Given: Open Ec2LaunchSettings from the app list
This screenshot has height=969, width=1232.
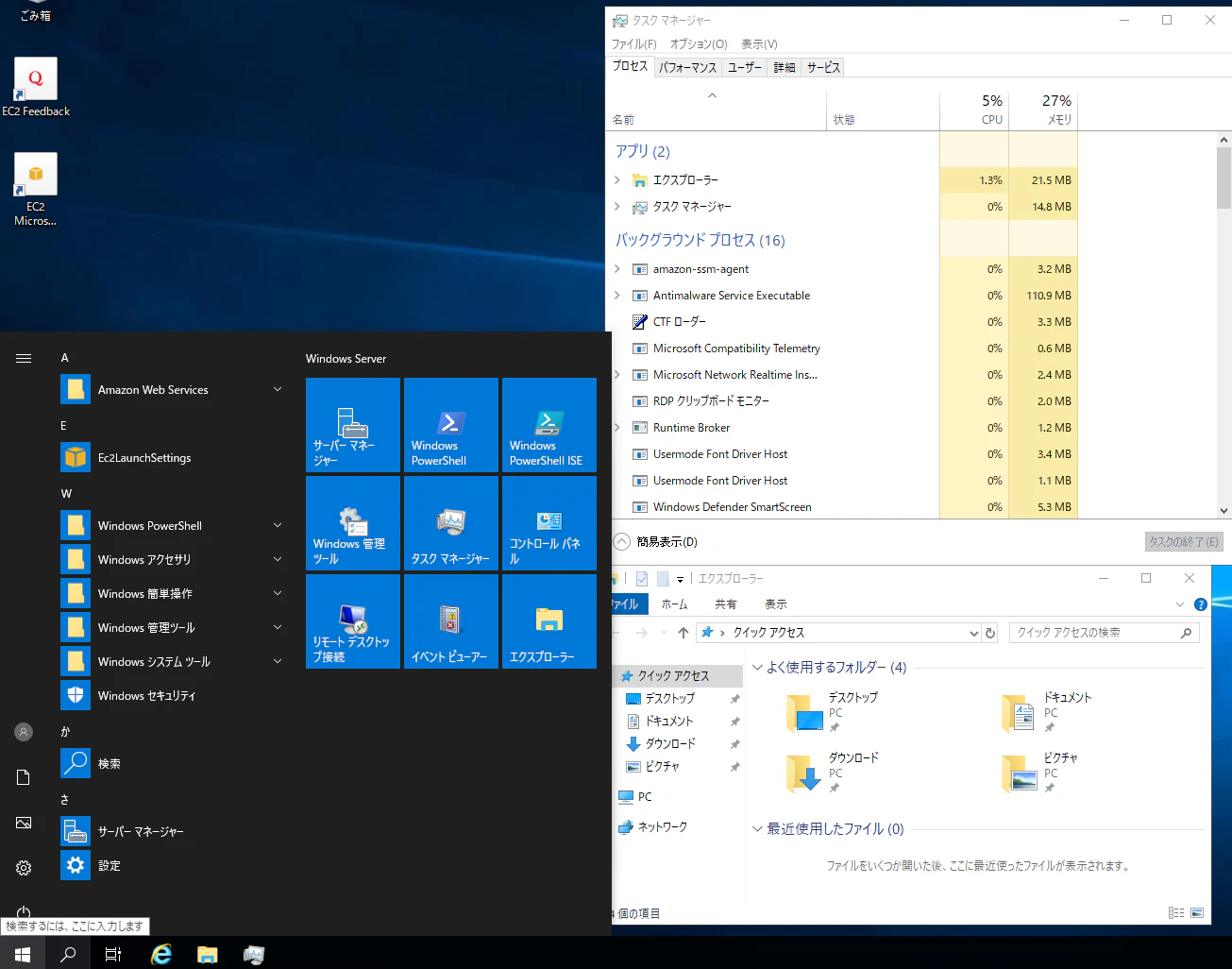Looking at the screenshot, I should click(x=174, y=458).
